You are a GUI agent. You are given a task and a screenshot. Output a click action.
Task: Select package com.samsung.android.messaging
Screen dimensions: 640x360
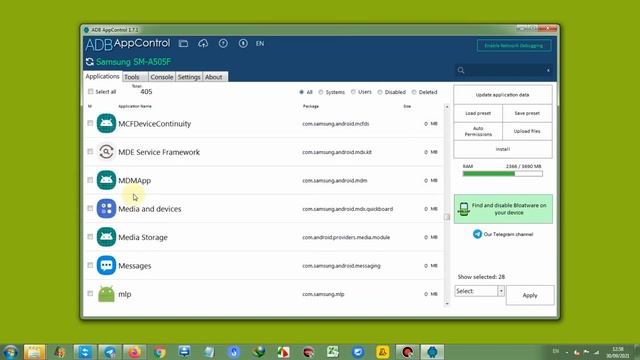tap(341, 266)
